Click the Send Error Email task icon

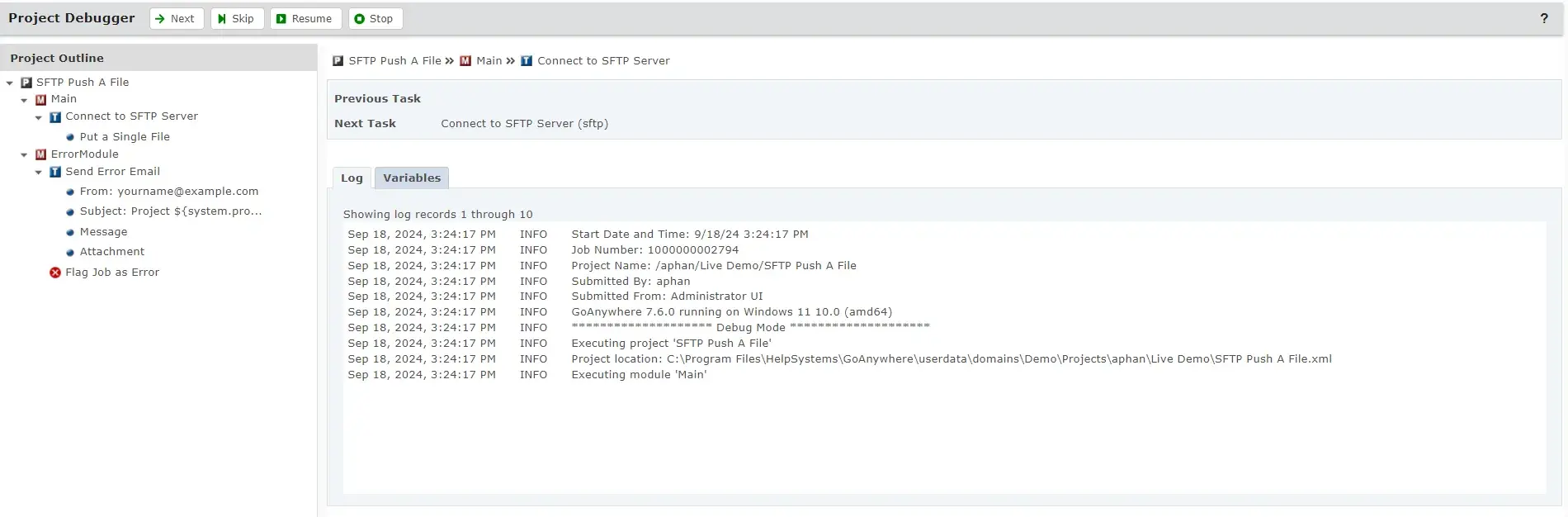(55, 172)
